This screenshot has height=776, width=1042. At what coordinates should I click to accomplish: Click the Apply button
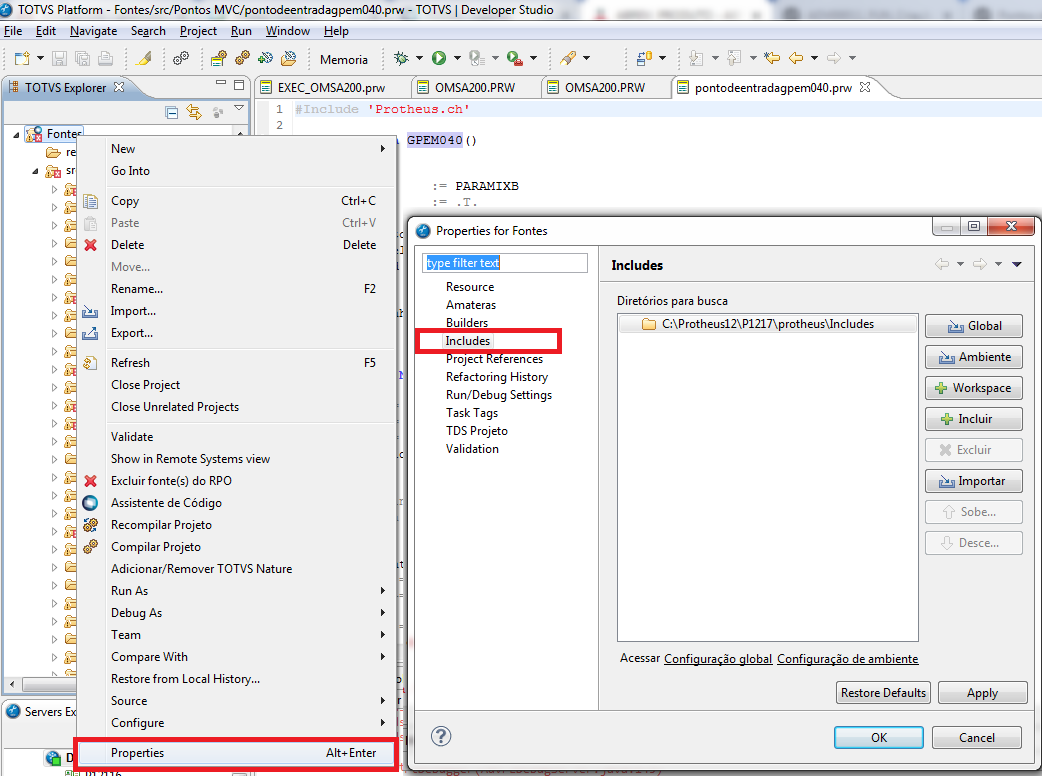click(982, 693)
